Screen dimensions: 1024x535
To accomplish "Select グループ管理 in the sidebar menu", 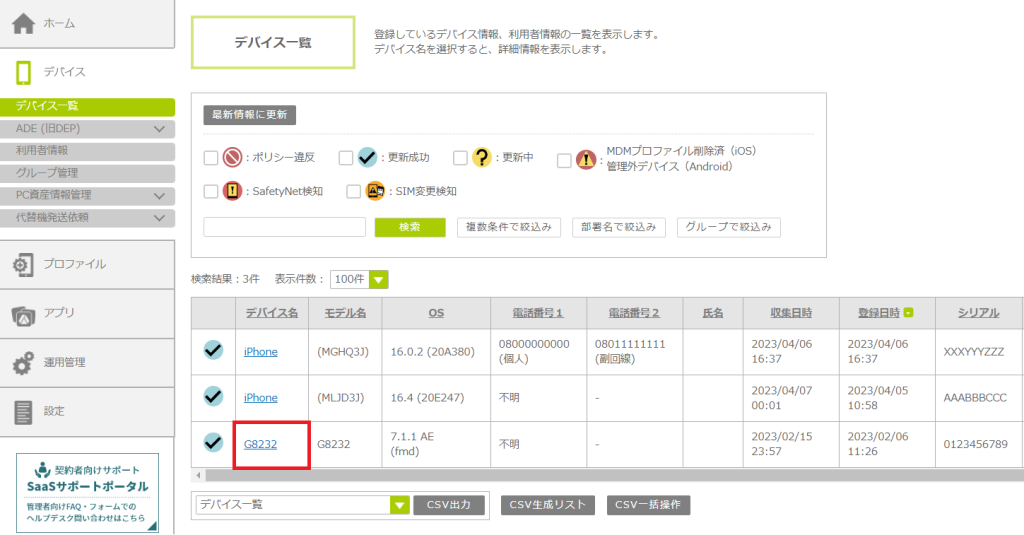I will (x=47, y=172).
